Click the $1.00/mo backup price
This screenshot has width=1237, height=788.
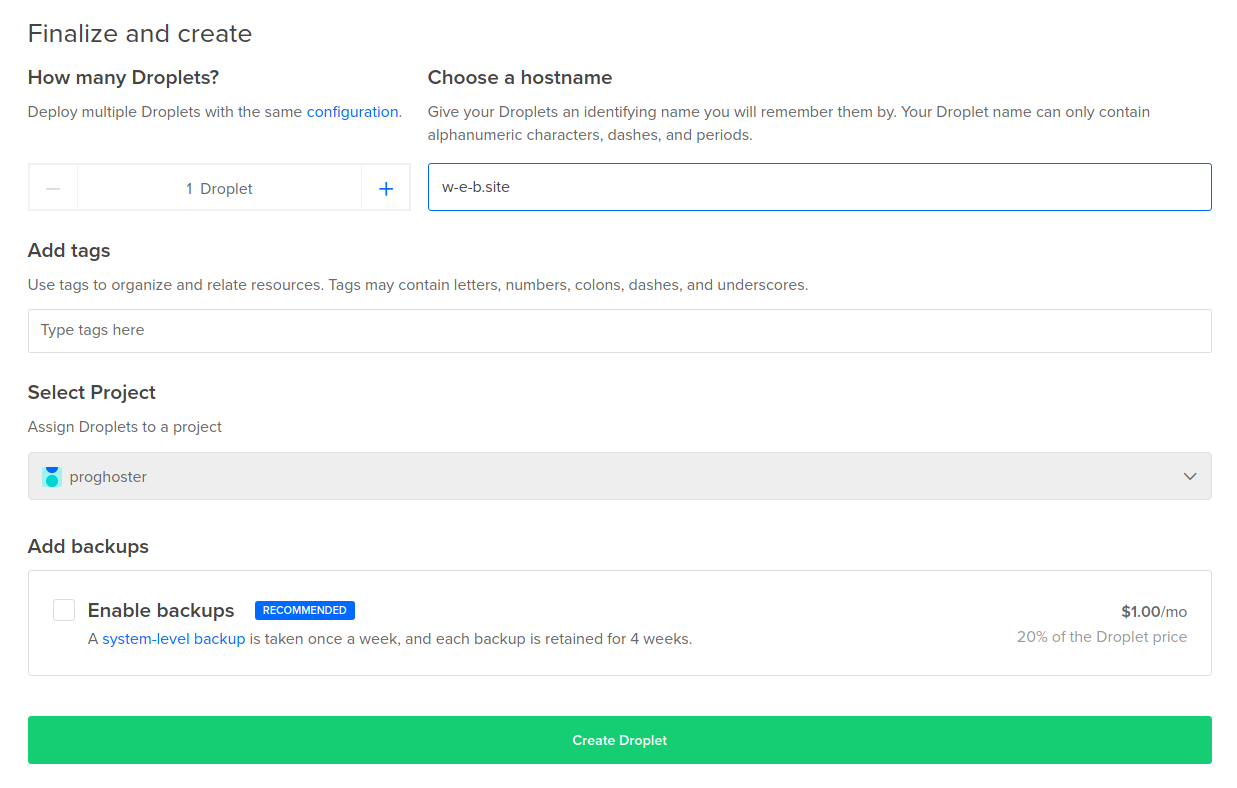(1153, 611)
